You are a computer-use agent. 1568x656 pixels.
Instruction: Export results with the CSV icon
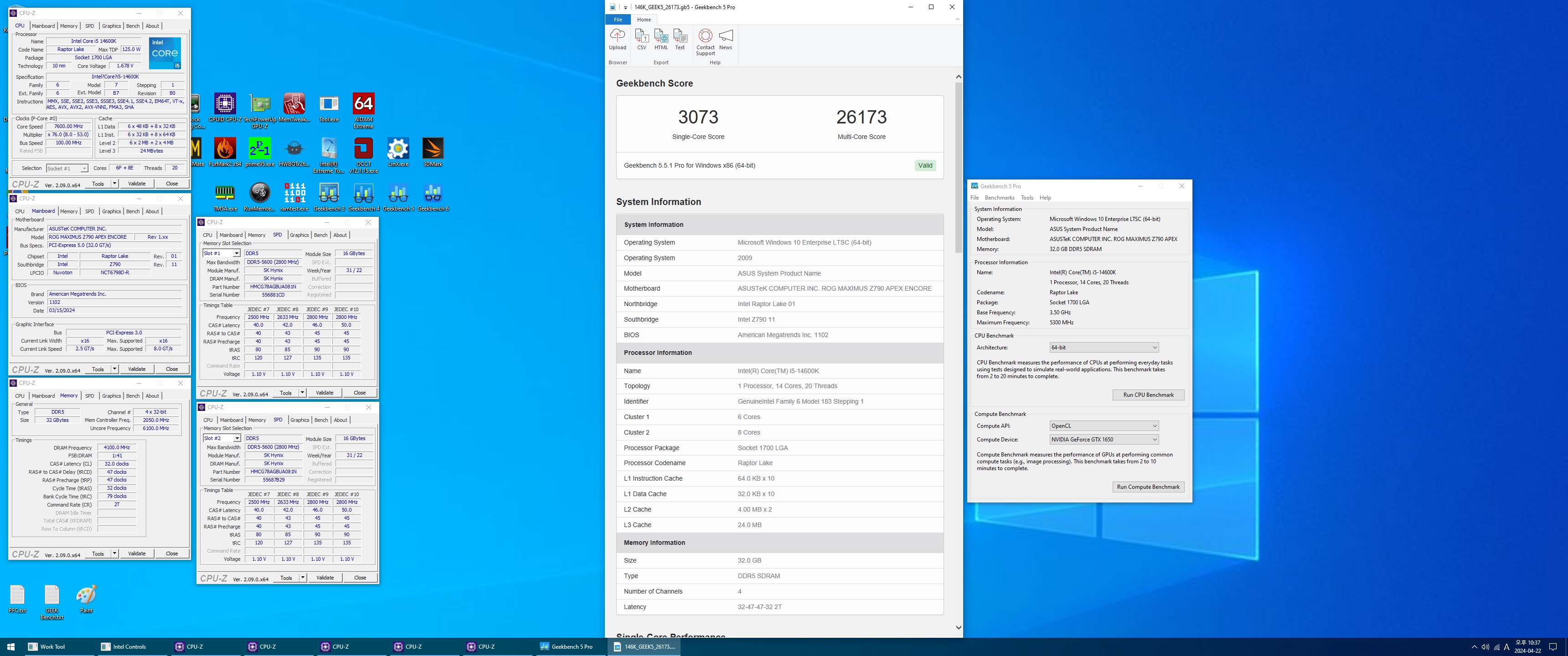(642, 39)
